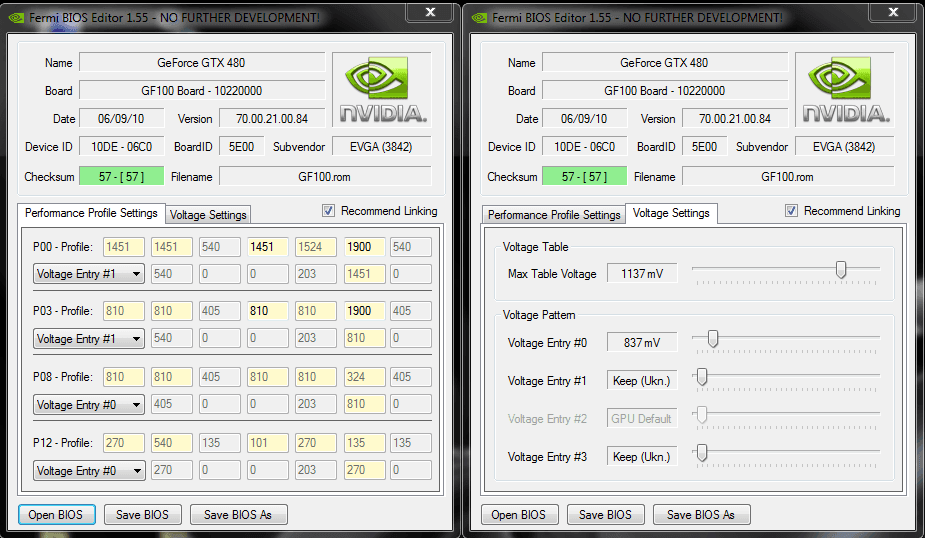
Task: Click Save BIOS in the left window
Action: (142, 514)
